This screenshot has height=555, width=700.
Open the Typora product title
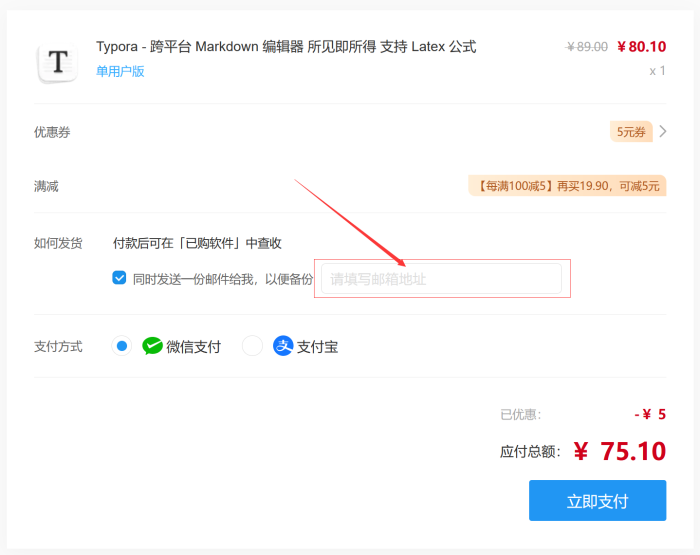(x=286, y=46)
